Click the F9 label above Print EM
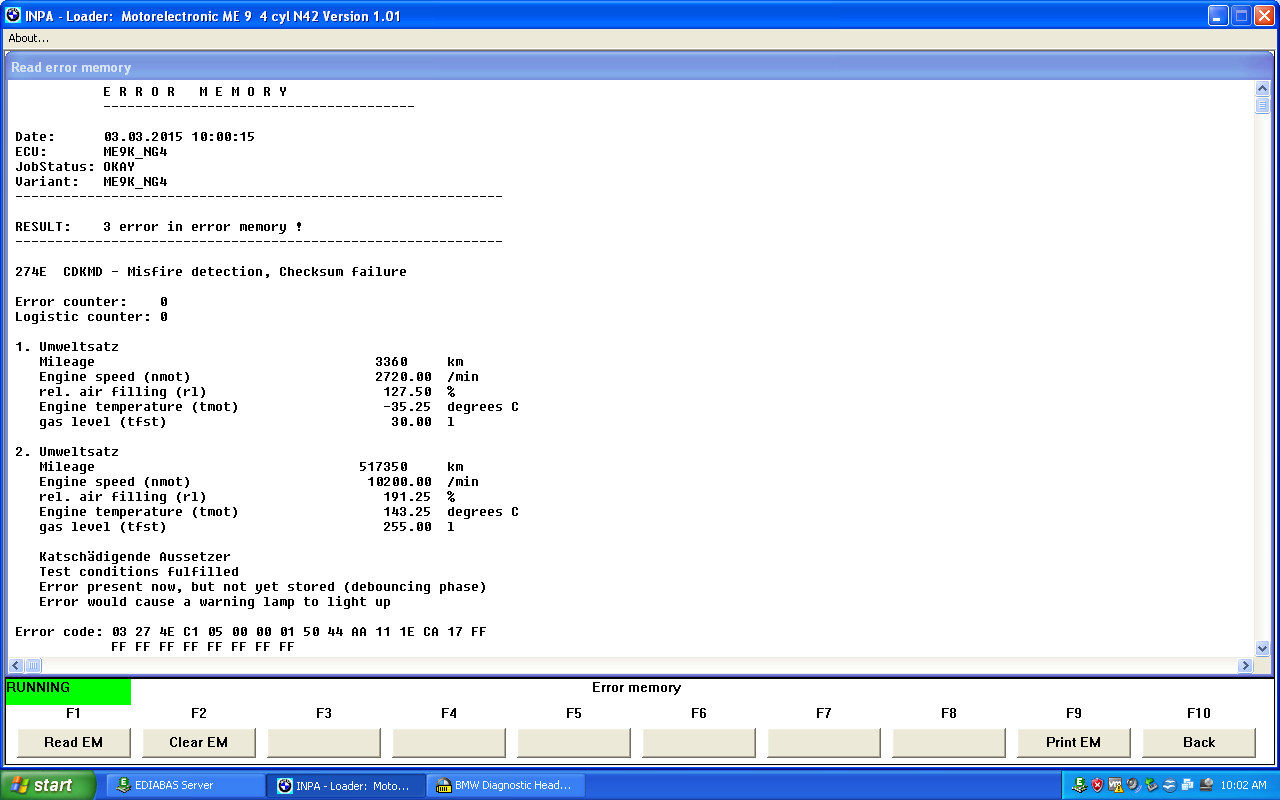The height and width of the screenshot is (800, 1280). pyautogui.click(x=1074, y=713)
